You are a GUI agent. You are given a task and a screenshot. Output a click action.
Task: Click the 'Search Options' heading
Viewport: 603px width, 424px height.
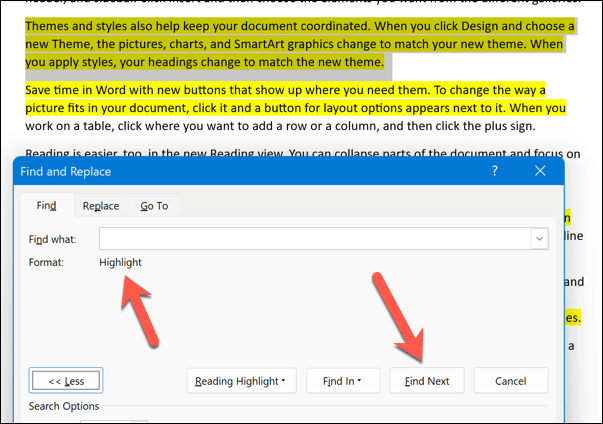point(64,406)
